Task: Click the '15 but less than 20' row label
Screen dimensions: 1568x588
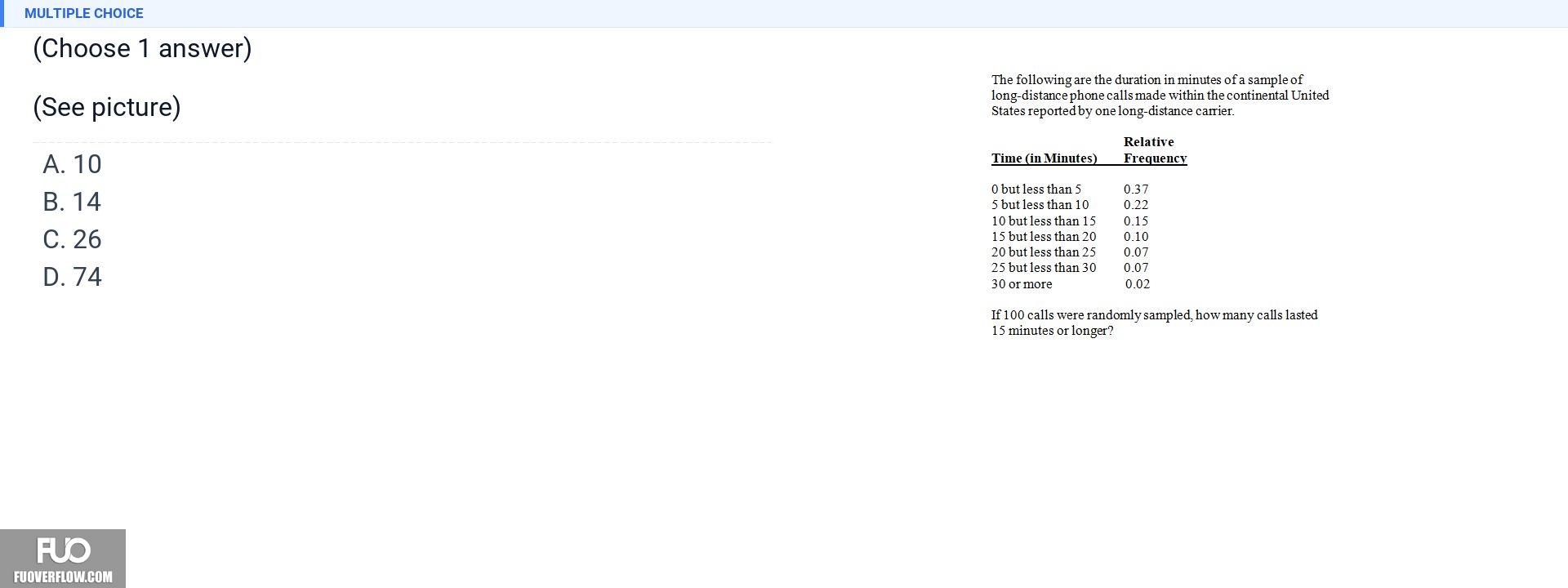Action: (1044, 237)
